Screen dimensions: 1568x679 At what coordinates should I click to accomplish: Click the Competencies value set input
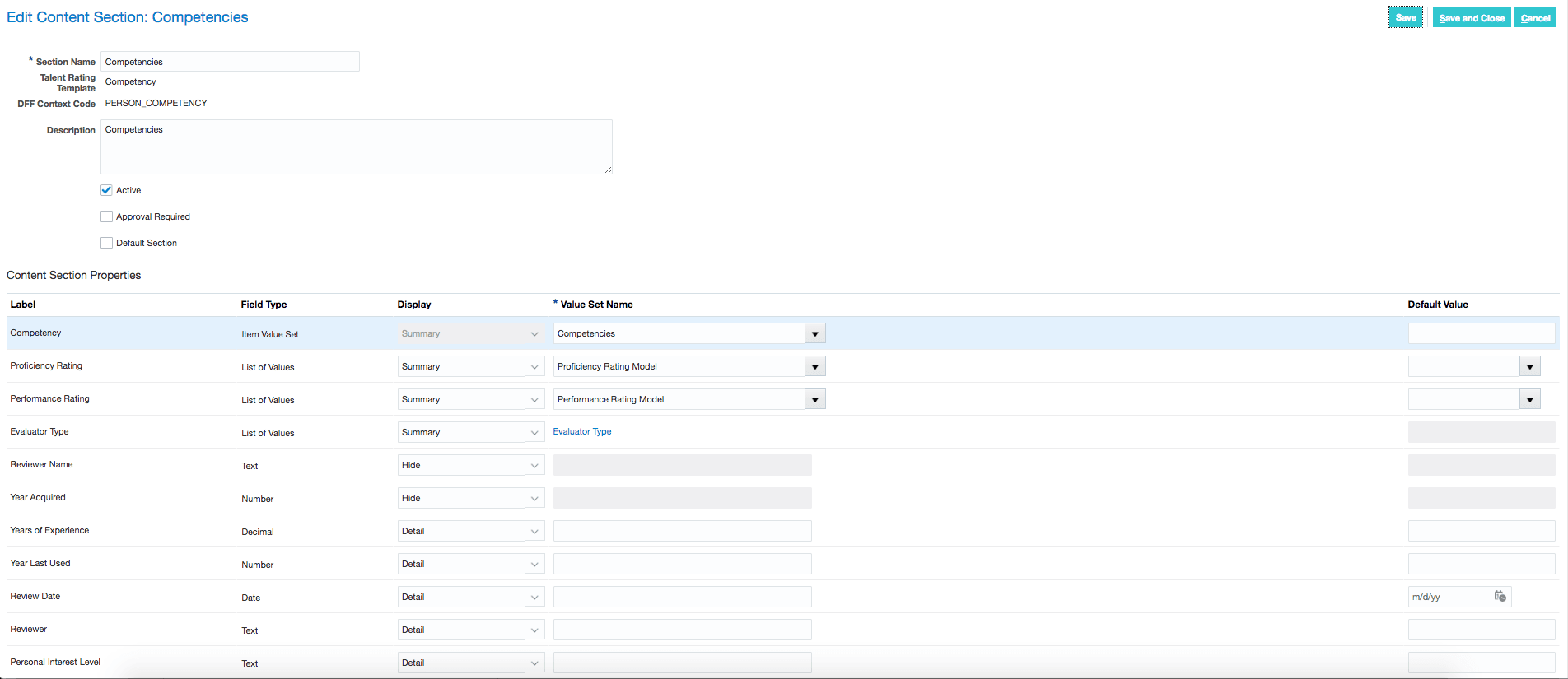tap(679, 333)
